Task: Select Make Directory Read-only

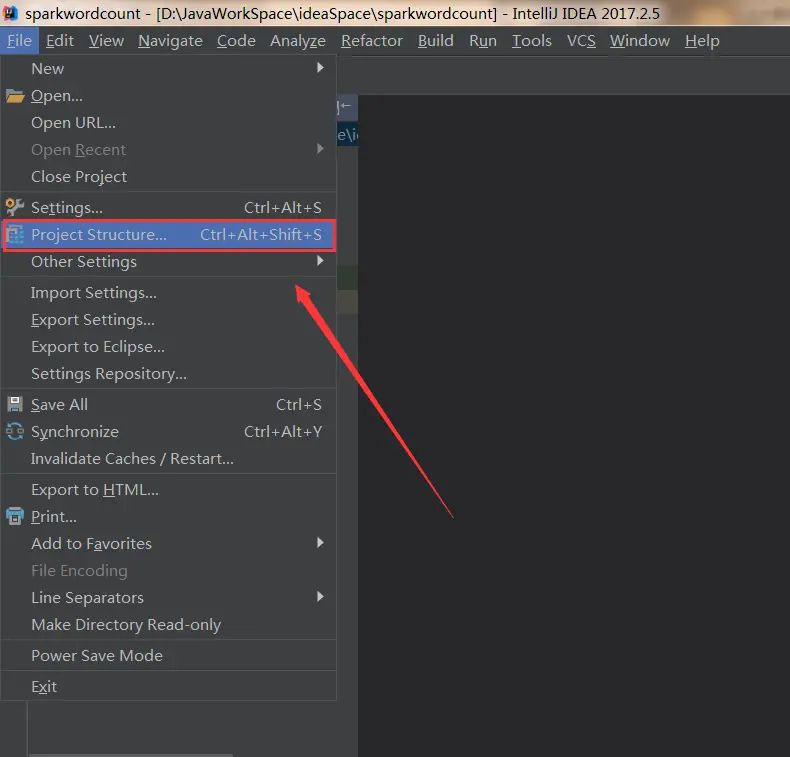Action: (168, 625)
